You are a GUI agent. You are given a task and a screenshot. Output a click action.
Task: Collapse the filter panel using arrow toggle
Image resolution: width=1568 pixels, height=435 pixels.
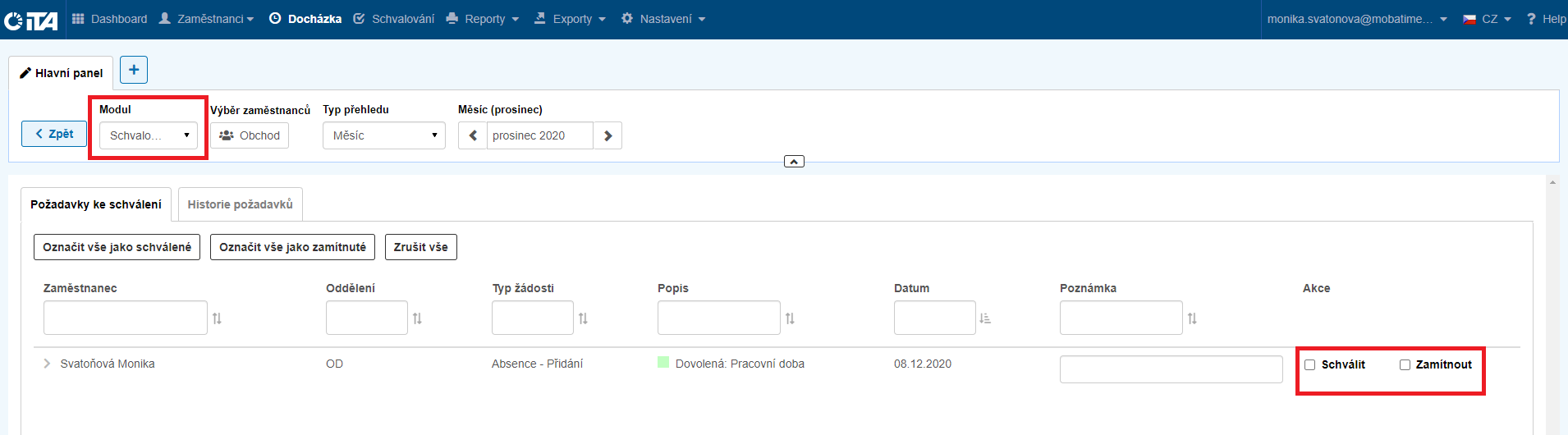click(x=794, y=162)
